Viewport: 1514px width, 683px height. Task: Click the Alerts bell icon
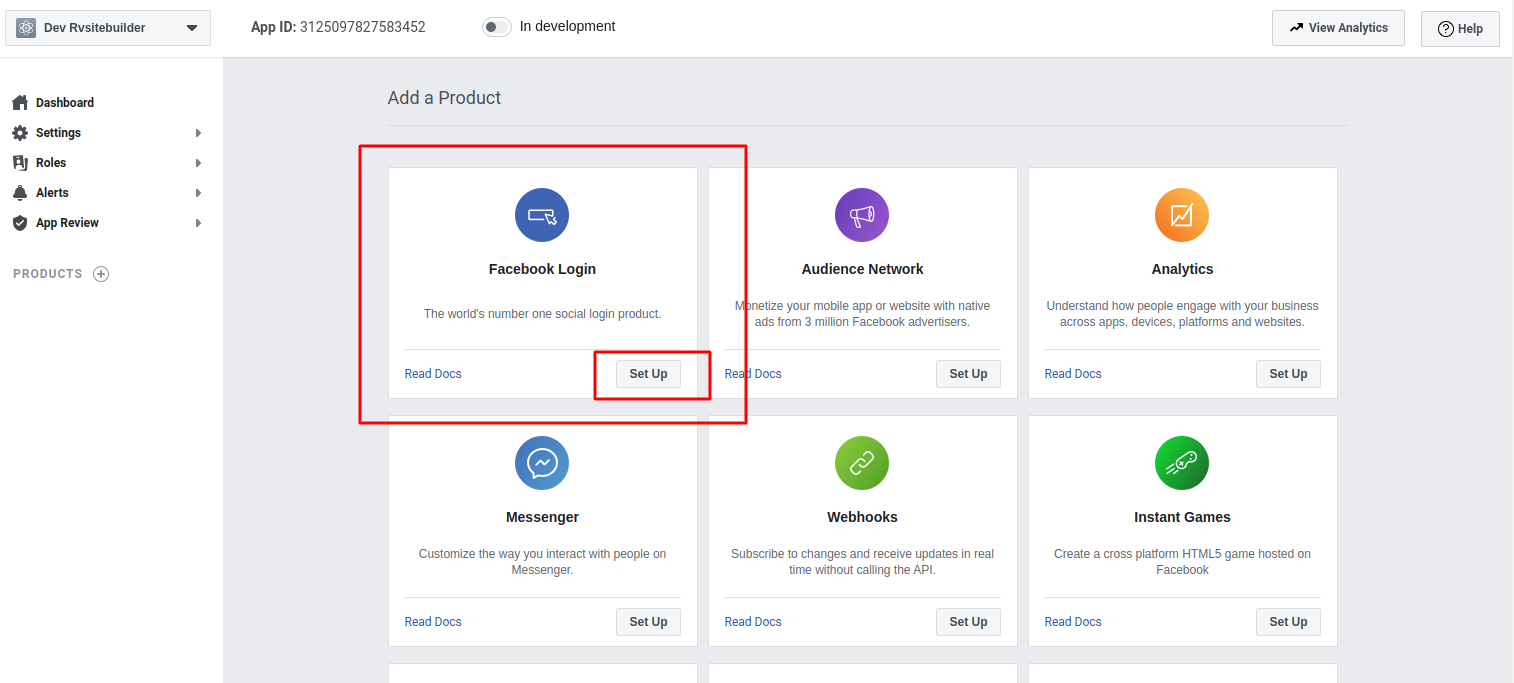[x=20, y=193]
